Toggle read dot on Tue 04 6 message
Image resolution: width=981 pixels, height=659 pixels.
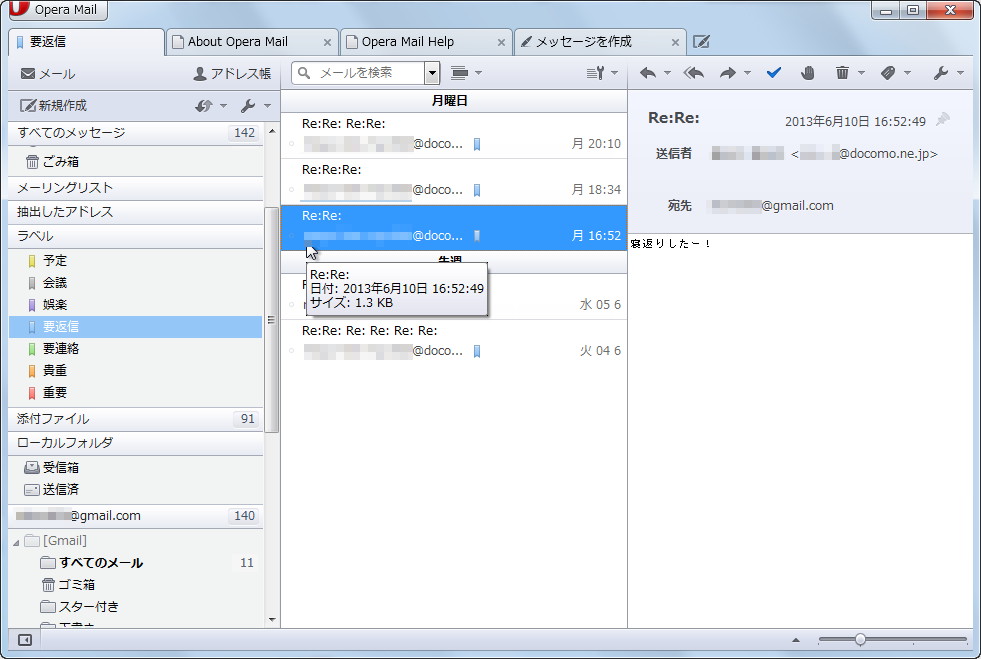coord(292,351)
